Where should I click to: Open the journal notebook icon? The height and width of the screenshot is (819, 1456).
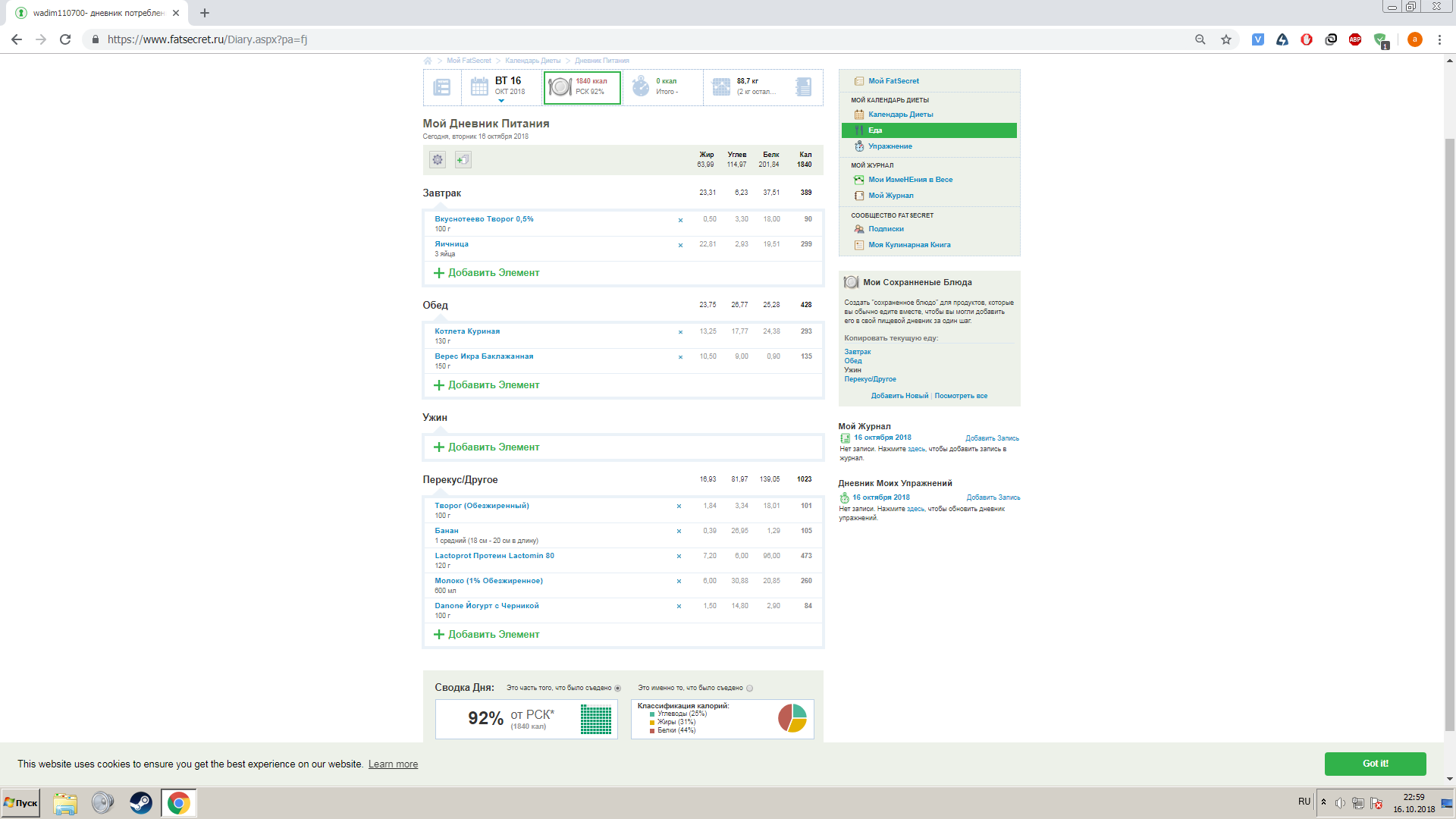coord(804,86)
